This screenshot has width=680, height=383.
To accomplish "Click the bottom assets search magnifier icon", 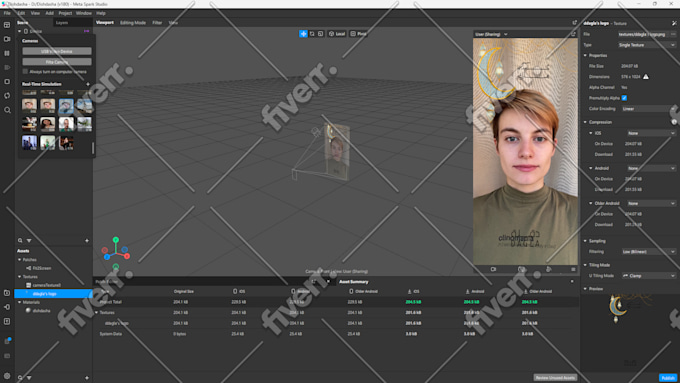I will (20, 378).
